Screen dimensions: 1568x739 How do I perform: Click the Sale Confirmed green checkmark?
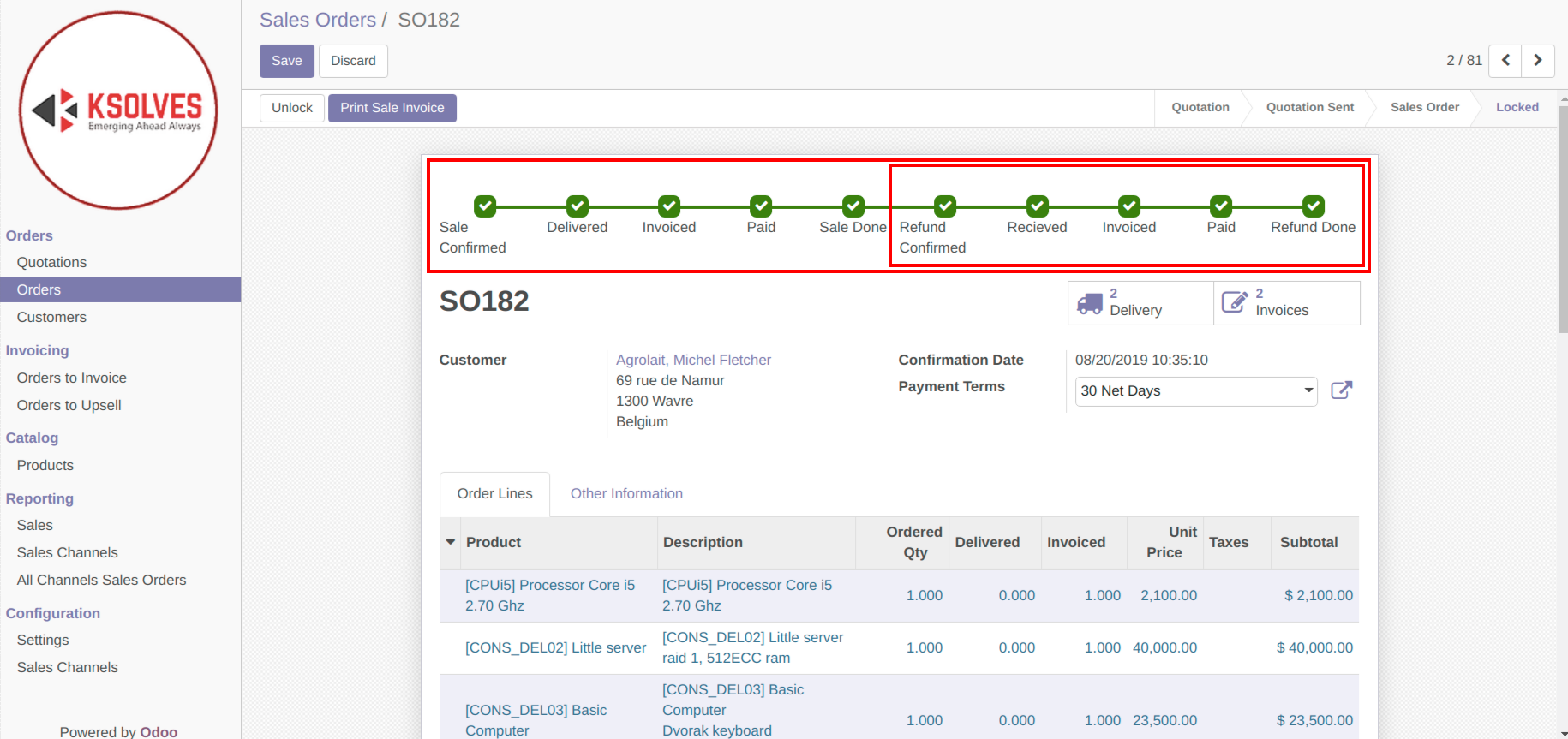485,206
